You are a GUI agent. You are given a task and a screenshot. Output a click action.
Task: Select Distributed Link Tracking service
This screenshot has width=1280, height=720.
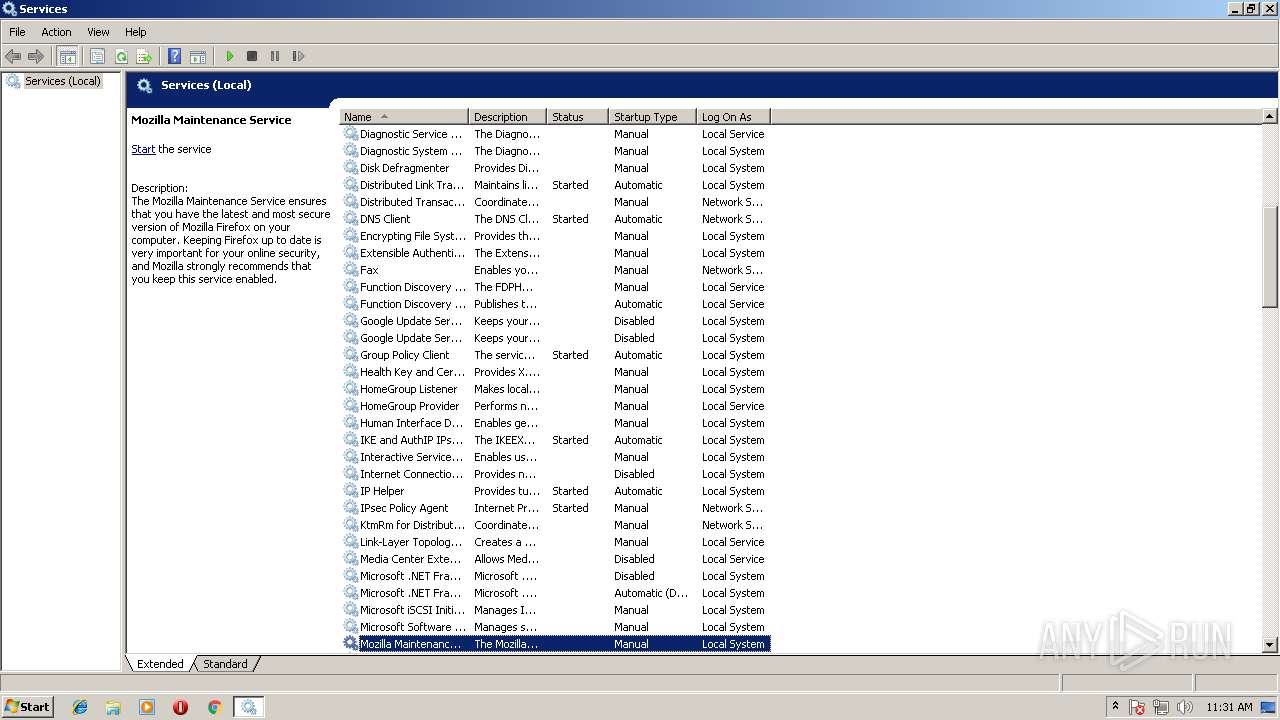click(555, 185)
